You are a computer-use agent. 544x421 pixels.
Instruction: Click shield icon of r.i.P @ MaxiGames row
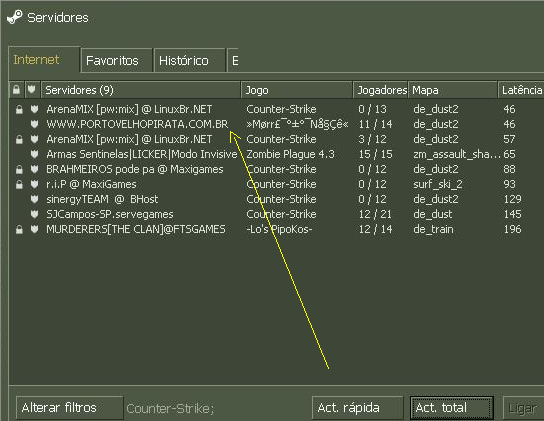click(34, 184)
